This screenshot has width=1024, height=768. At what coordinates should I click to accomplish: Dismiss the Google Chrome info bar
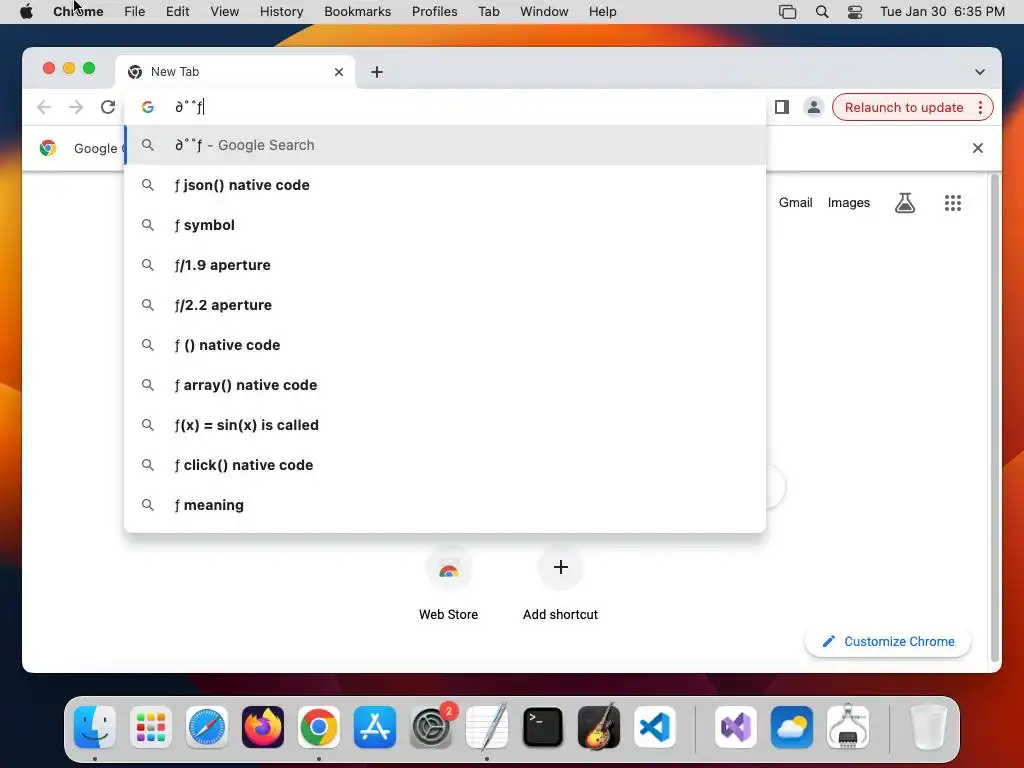pos(978,148)
